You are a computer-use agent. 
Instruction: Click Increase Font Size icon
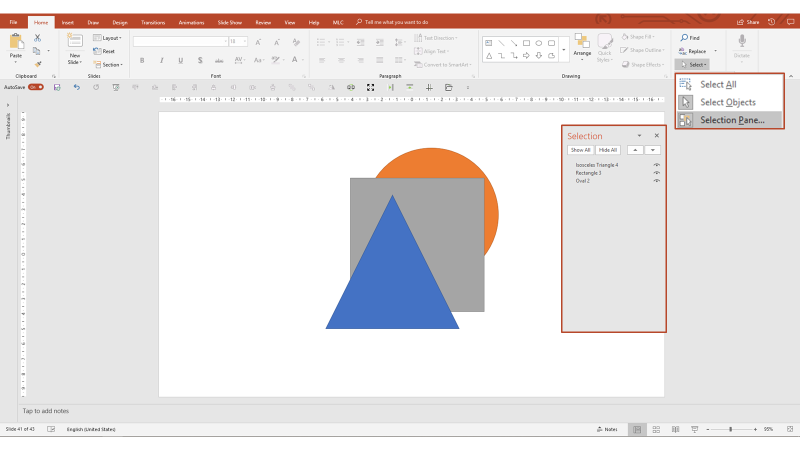click(x=258, y=42)
